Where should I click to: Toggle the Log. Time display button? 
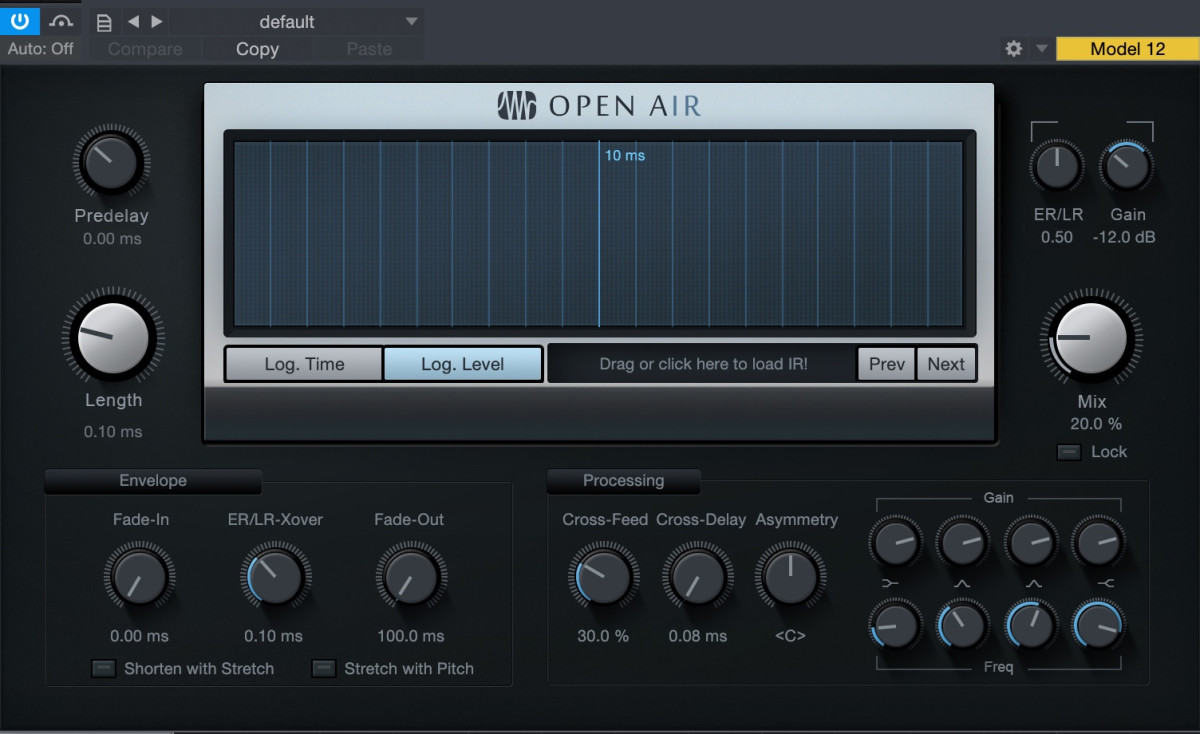point(304,364)
